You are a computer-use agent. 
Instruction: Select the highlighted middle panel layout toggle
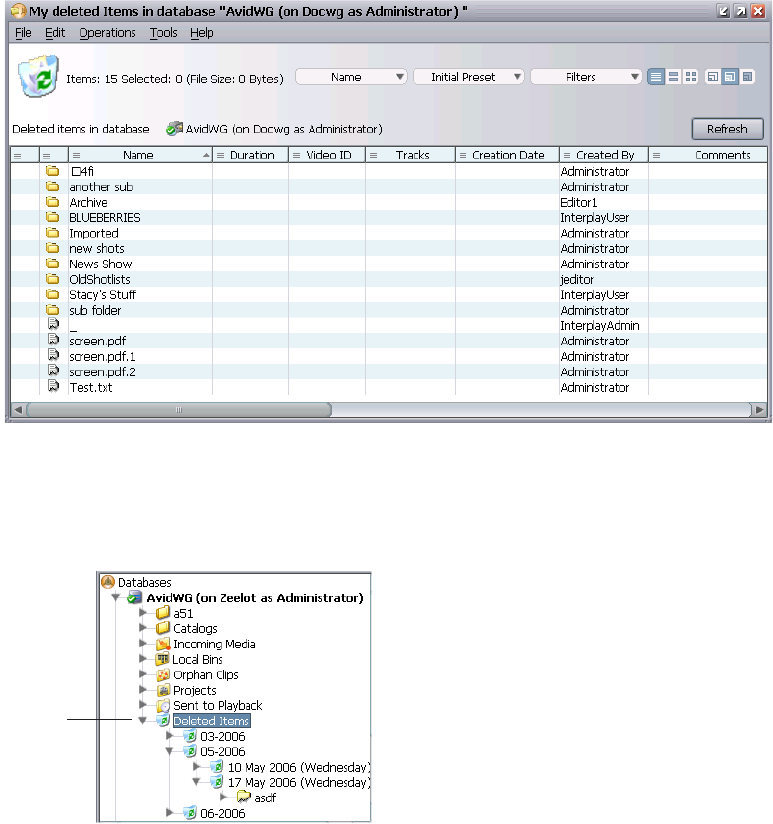pyautogui.click(x=730, y=77)
